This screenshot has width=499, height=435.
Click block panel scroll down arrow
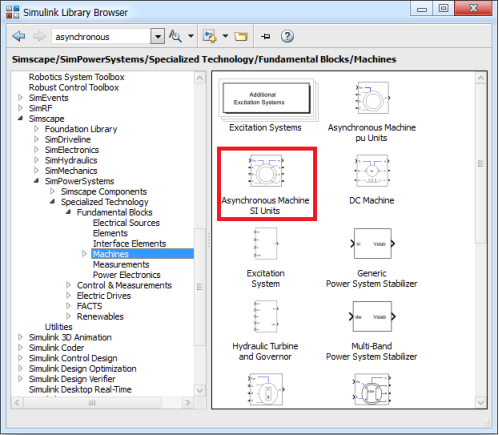[480, 402]
